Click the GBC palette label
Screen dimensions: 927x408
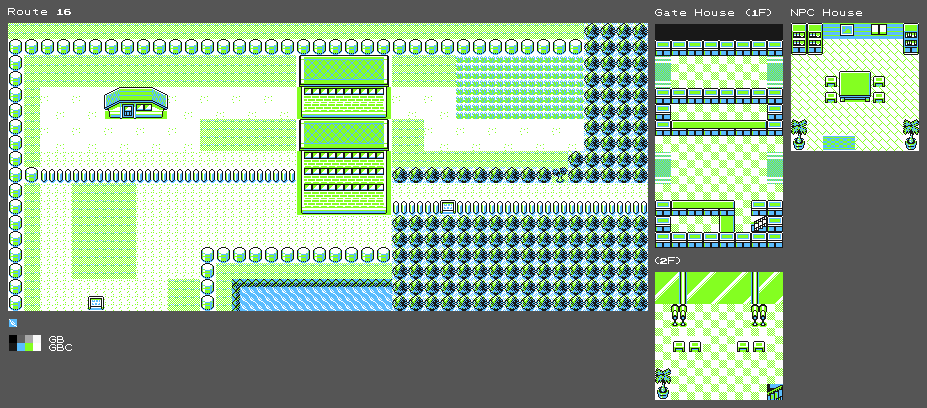[x=60, y=348]
